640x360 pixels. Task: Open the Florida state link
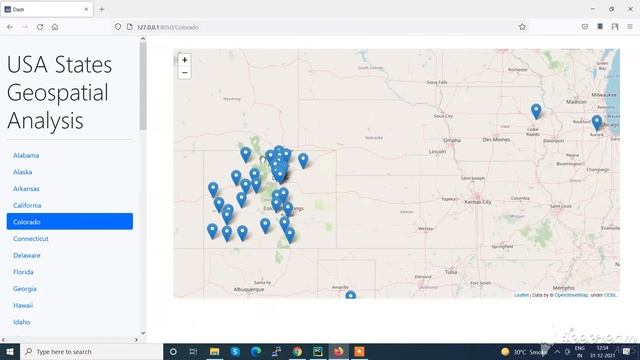coord(23,272)
